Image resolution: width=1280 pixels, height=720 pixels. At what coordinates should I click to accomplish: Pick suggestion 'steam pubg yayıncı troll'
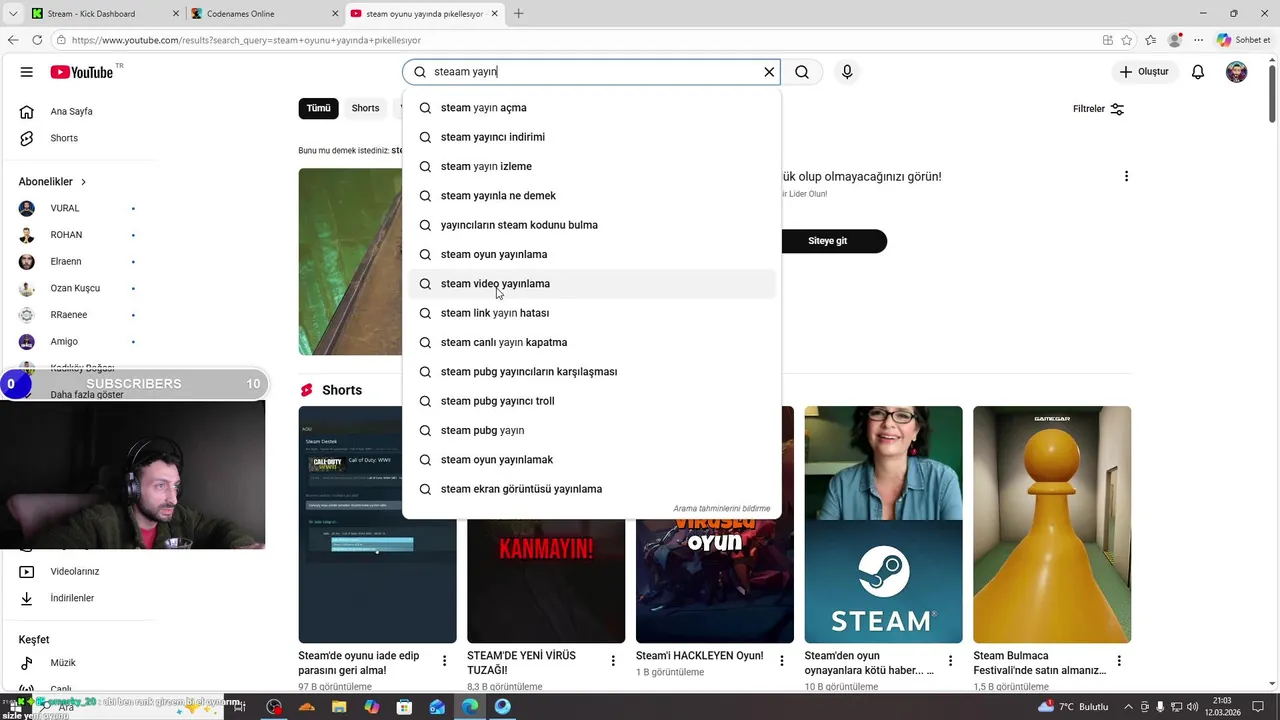[x=591, y=401]
